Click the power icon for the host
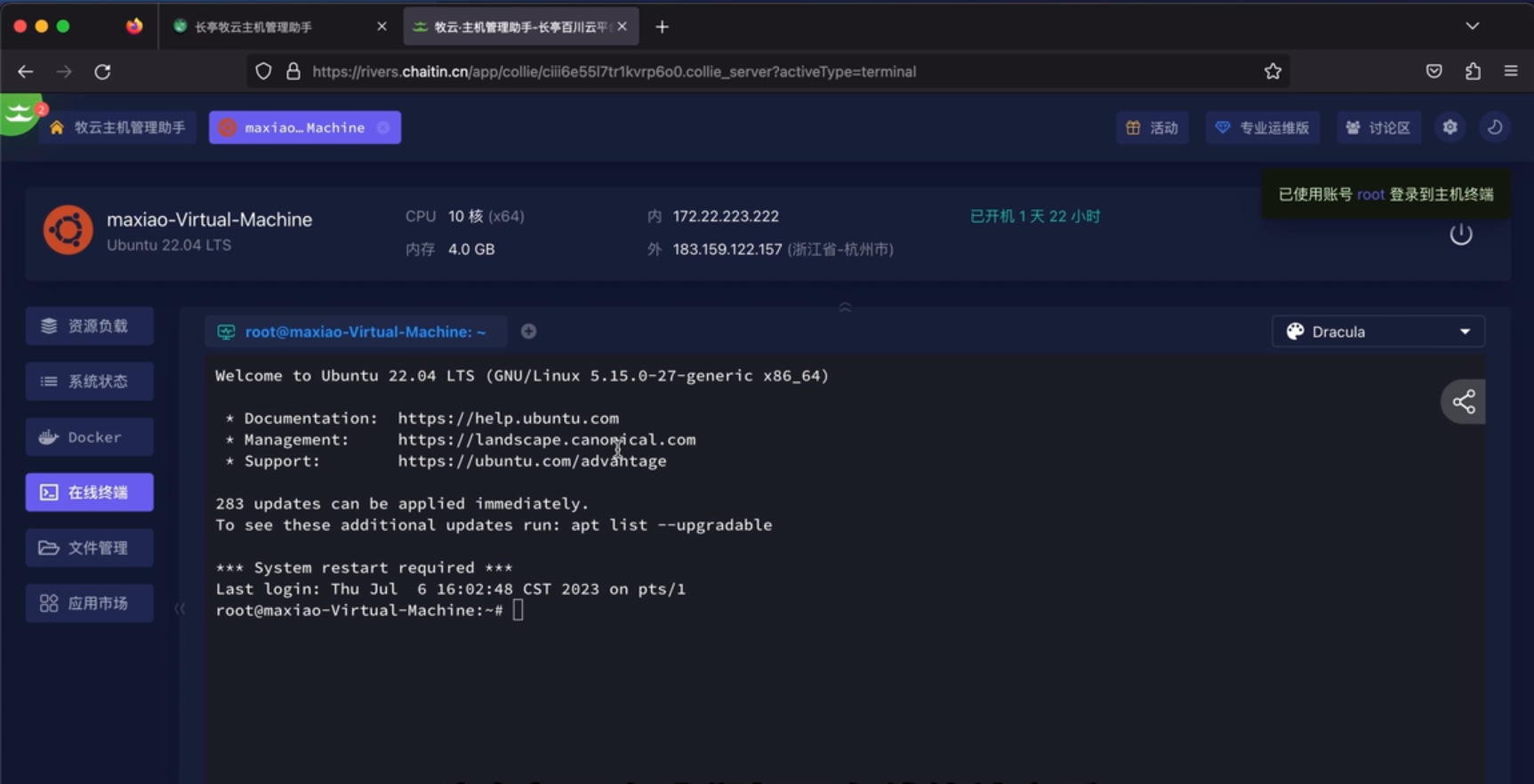The image size is (1534, 784). (1460, 235)
